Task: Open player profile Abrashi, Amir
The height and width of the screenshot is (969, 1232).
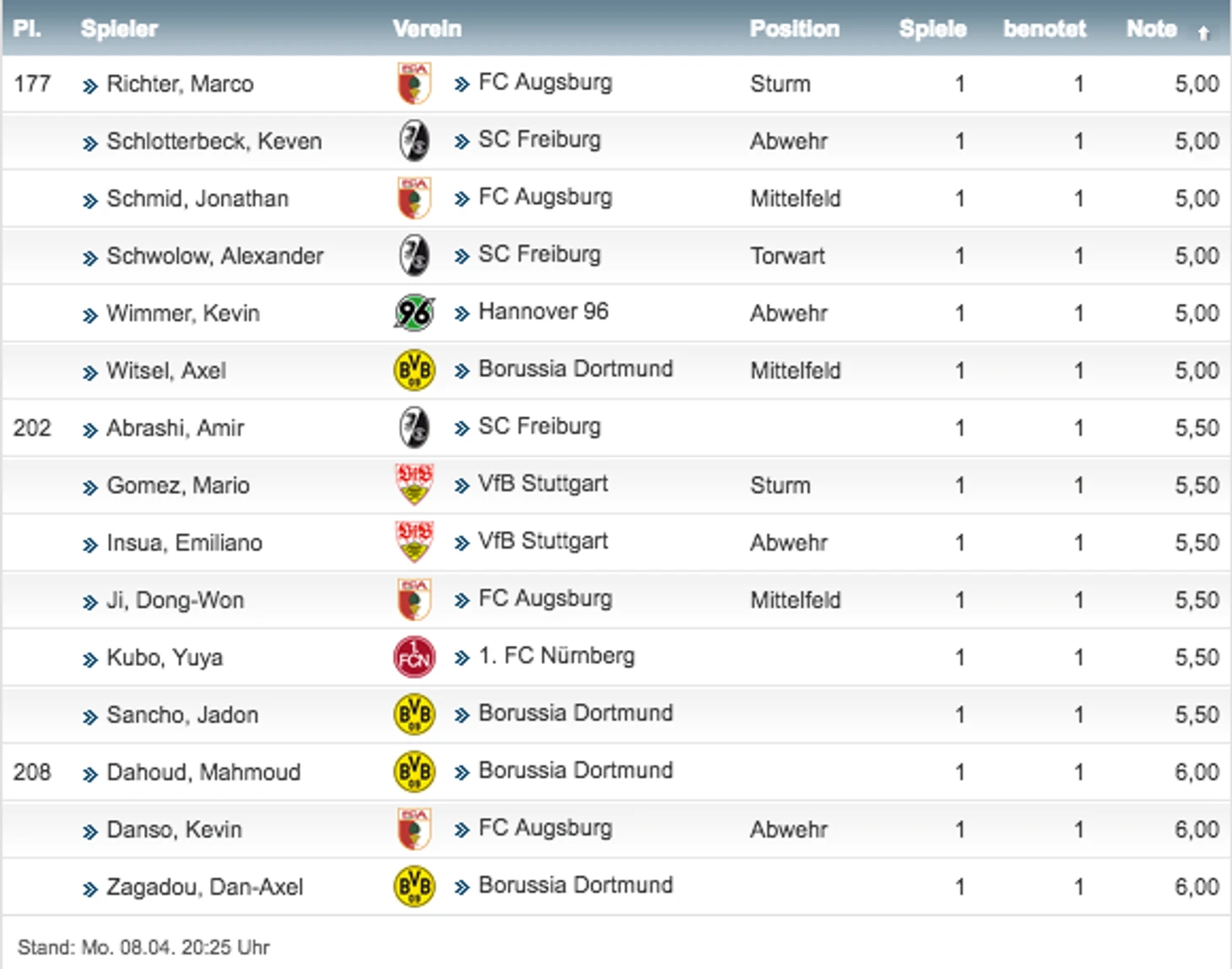Action: tap(175, 428)
